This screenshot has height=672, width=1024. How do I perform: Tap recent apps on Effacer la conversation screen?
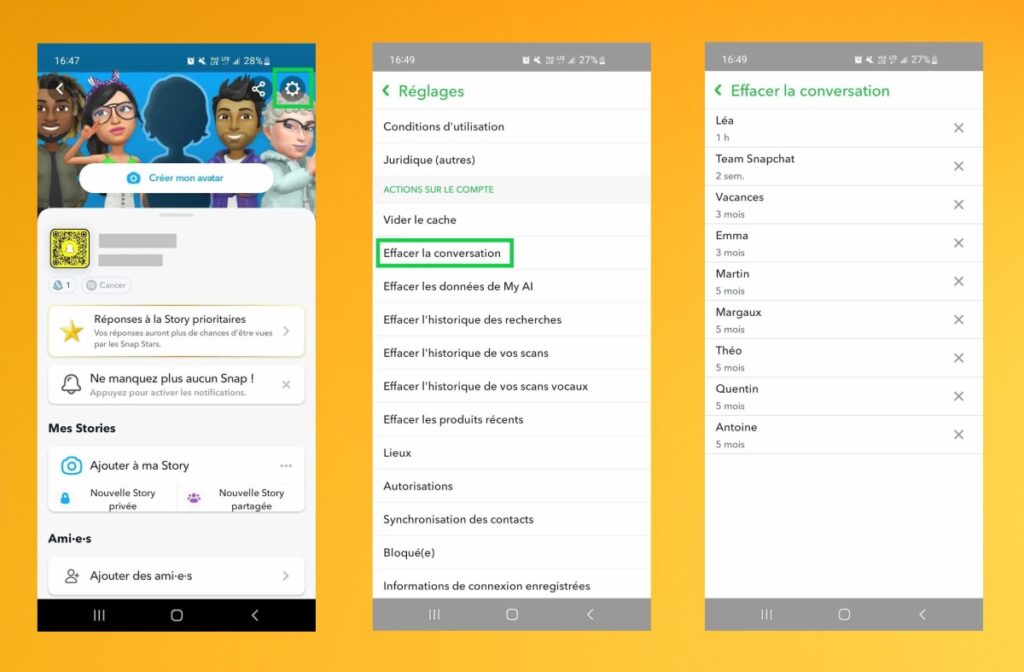767,615
